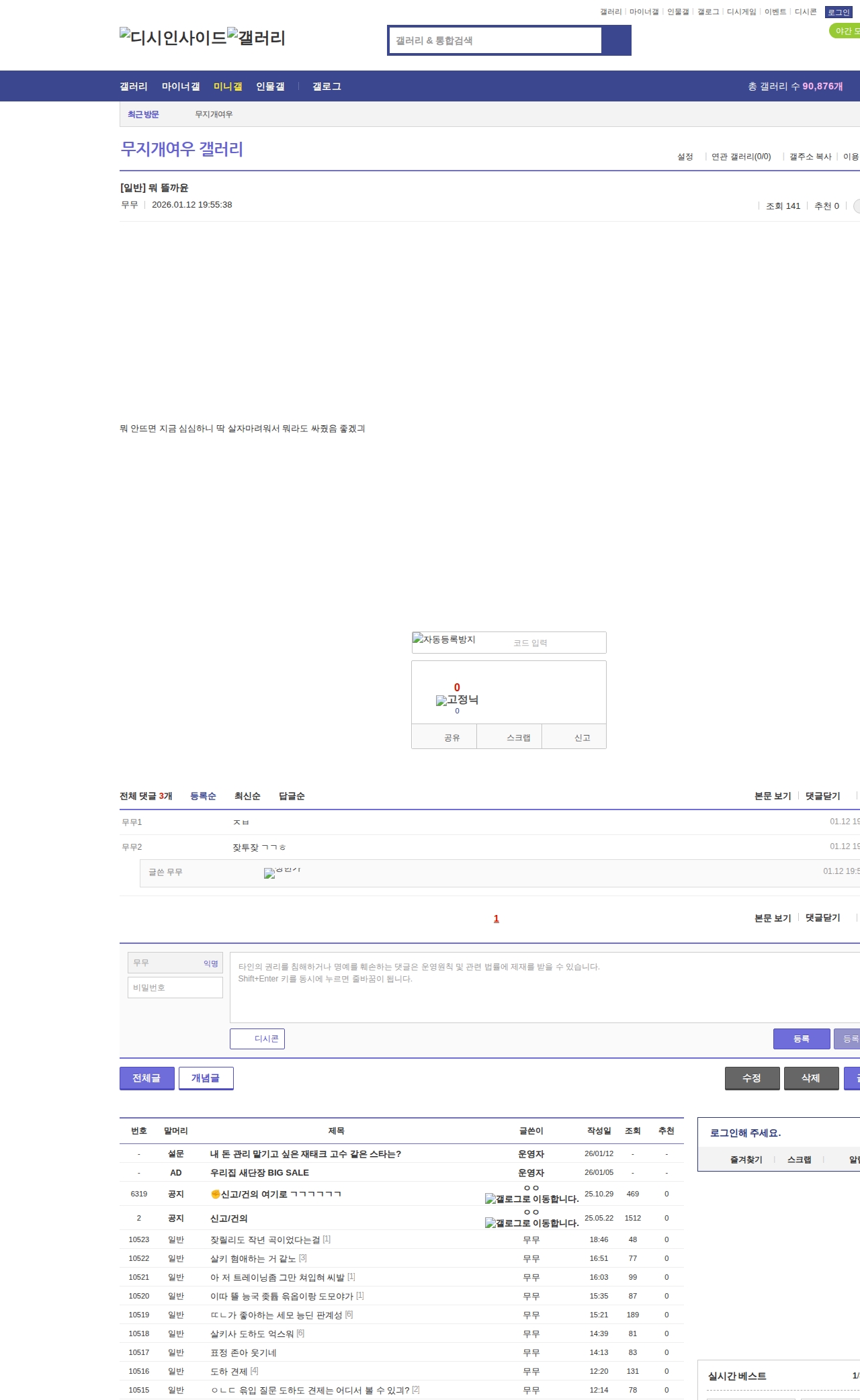Open 즐겨찾기 in the login box
Image resolution: width=860 pixels, height=1400 pixels.
tap(746, 1160)
